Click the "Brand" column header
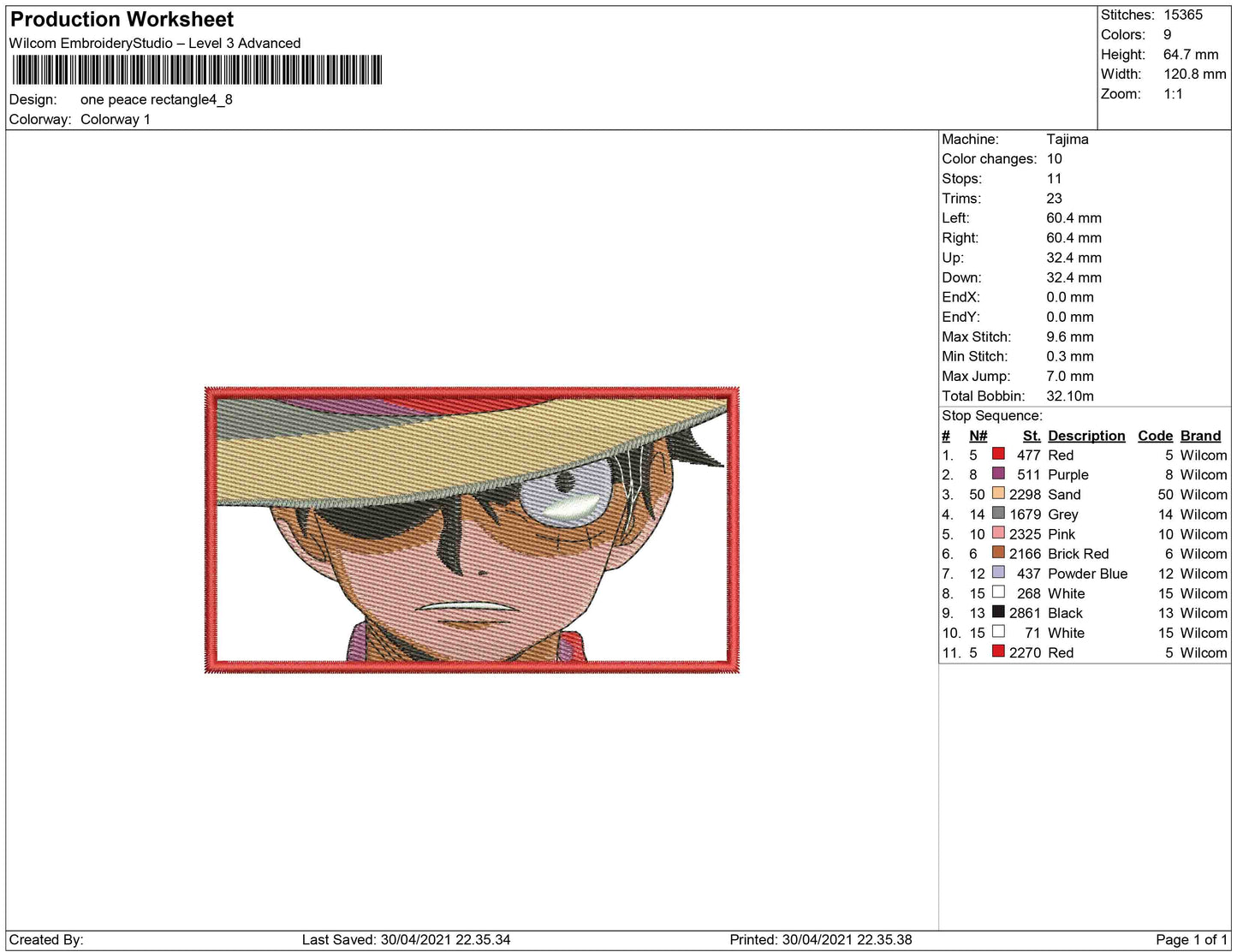This screenshot has width=1237, height=952. (x=1200, y=435)
